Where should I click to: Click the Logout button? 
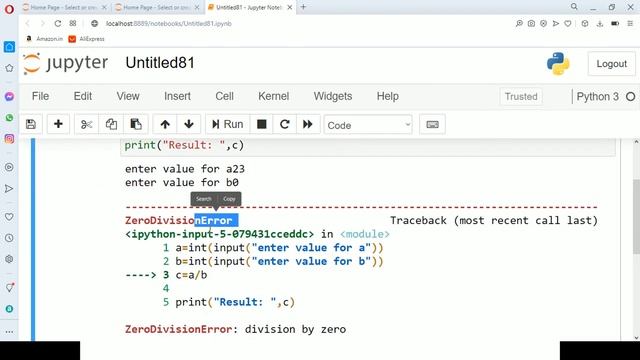pyautogui.click(x=611, y=64)
